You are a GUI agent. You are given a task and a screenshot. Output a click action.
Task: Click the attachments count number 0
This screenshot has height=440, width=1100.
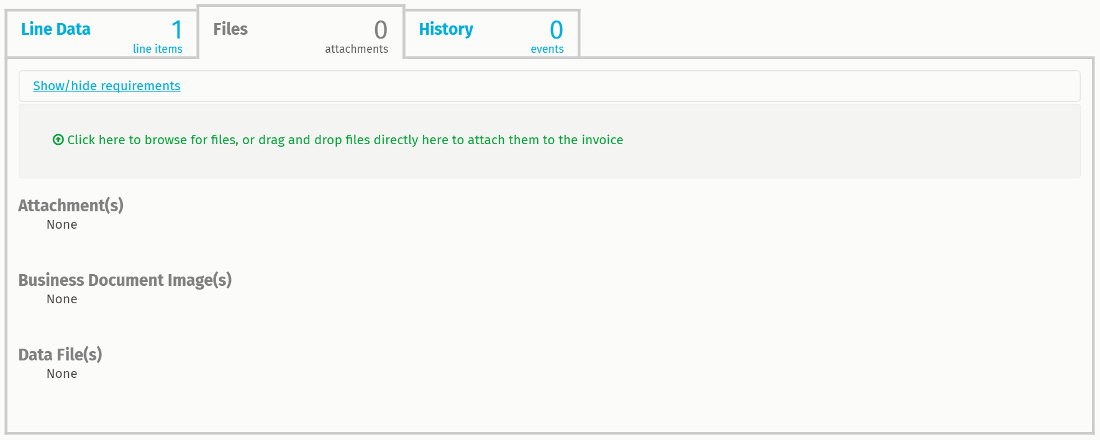[380, 30]
